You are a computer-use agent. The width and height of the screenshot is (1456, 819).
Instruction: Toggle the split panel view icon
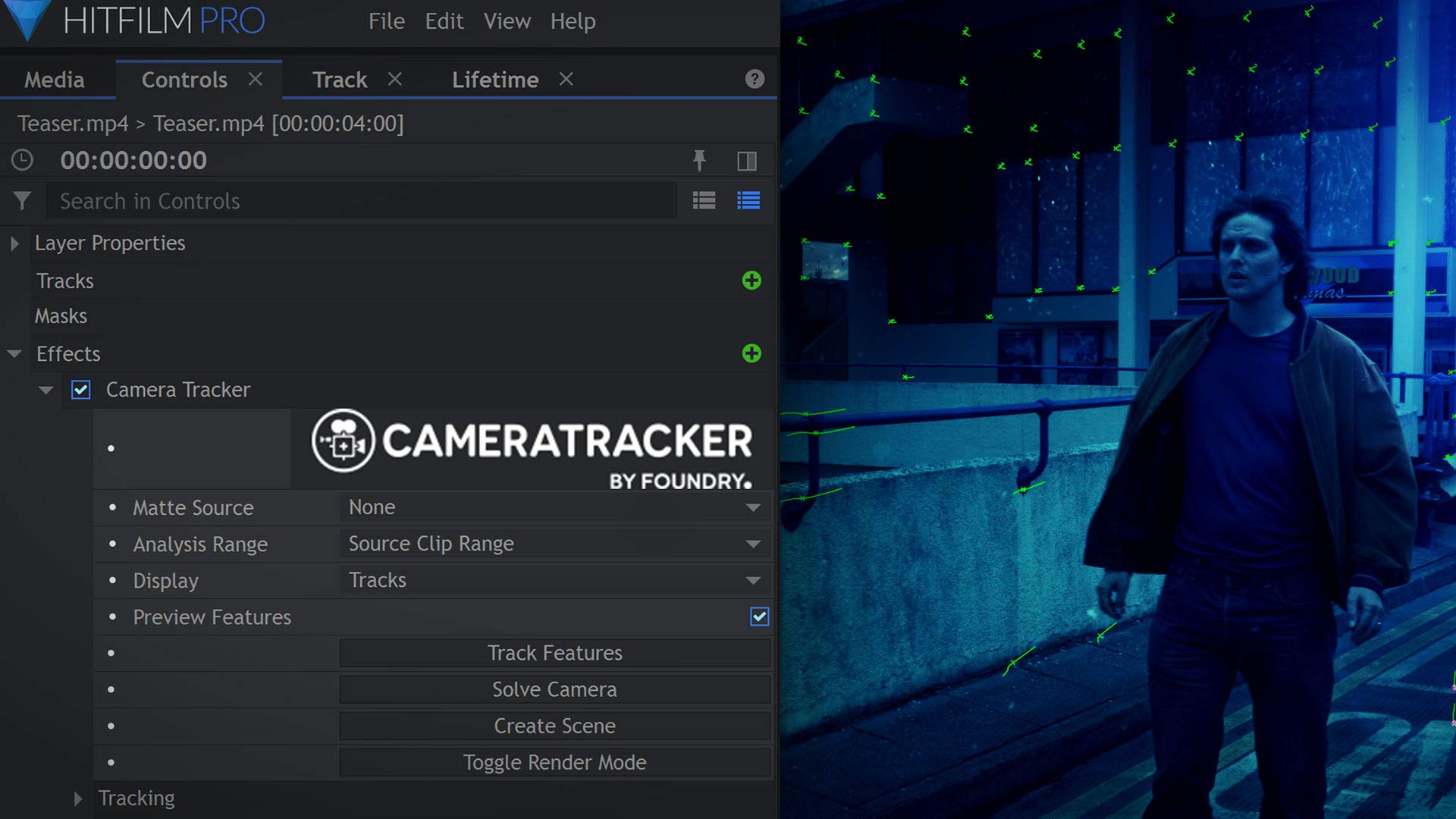(x=746, y=161)
